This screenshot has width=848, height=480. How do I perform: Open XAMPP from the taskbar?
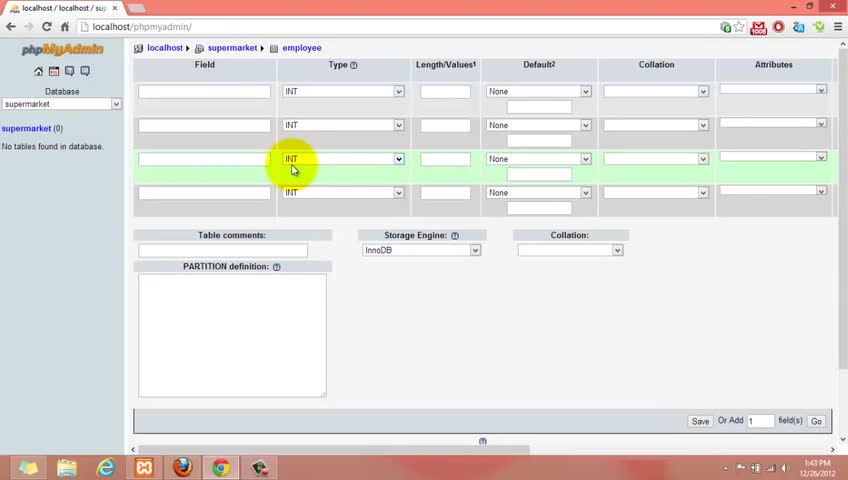tap(144, 468)
